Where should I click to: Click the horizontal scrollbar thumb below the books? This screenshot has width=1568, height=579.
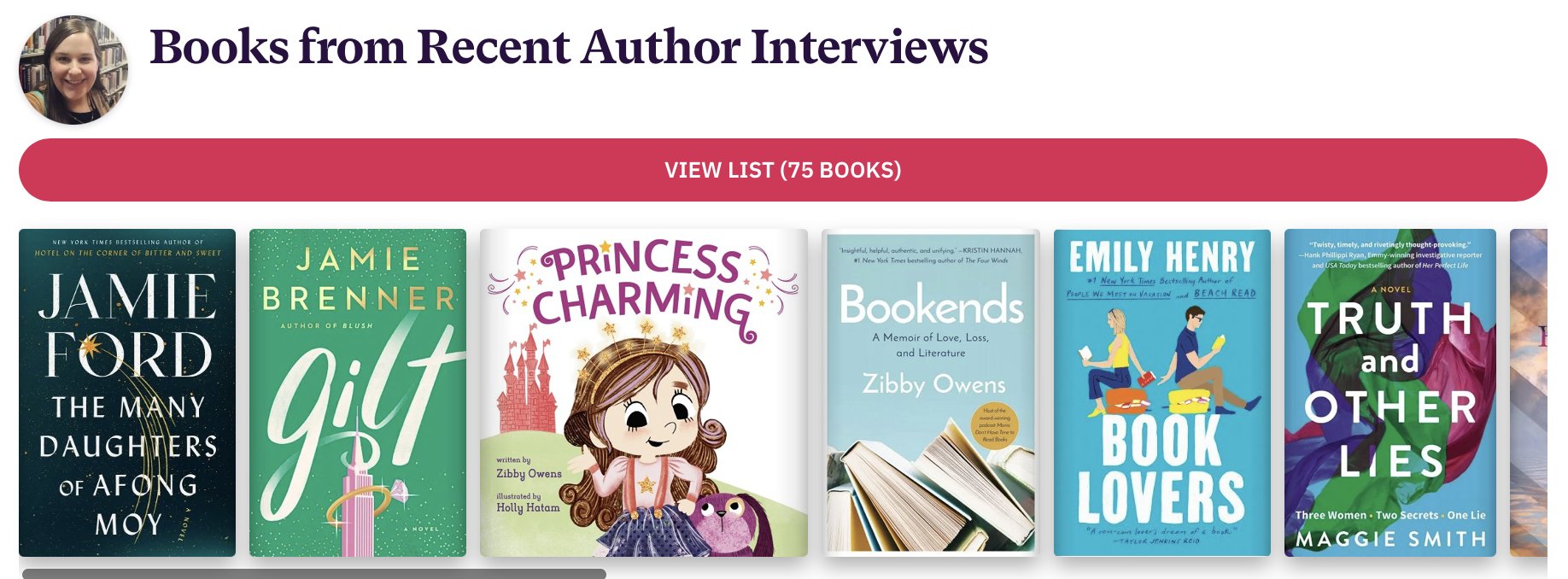click(314, 574)
